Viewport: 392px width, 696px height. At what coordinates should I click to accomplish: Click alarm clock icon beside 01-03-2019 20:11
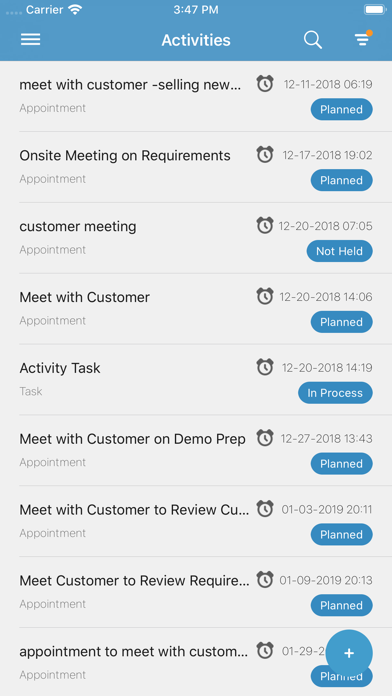click(x=265, y=509)
